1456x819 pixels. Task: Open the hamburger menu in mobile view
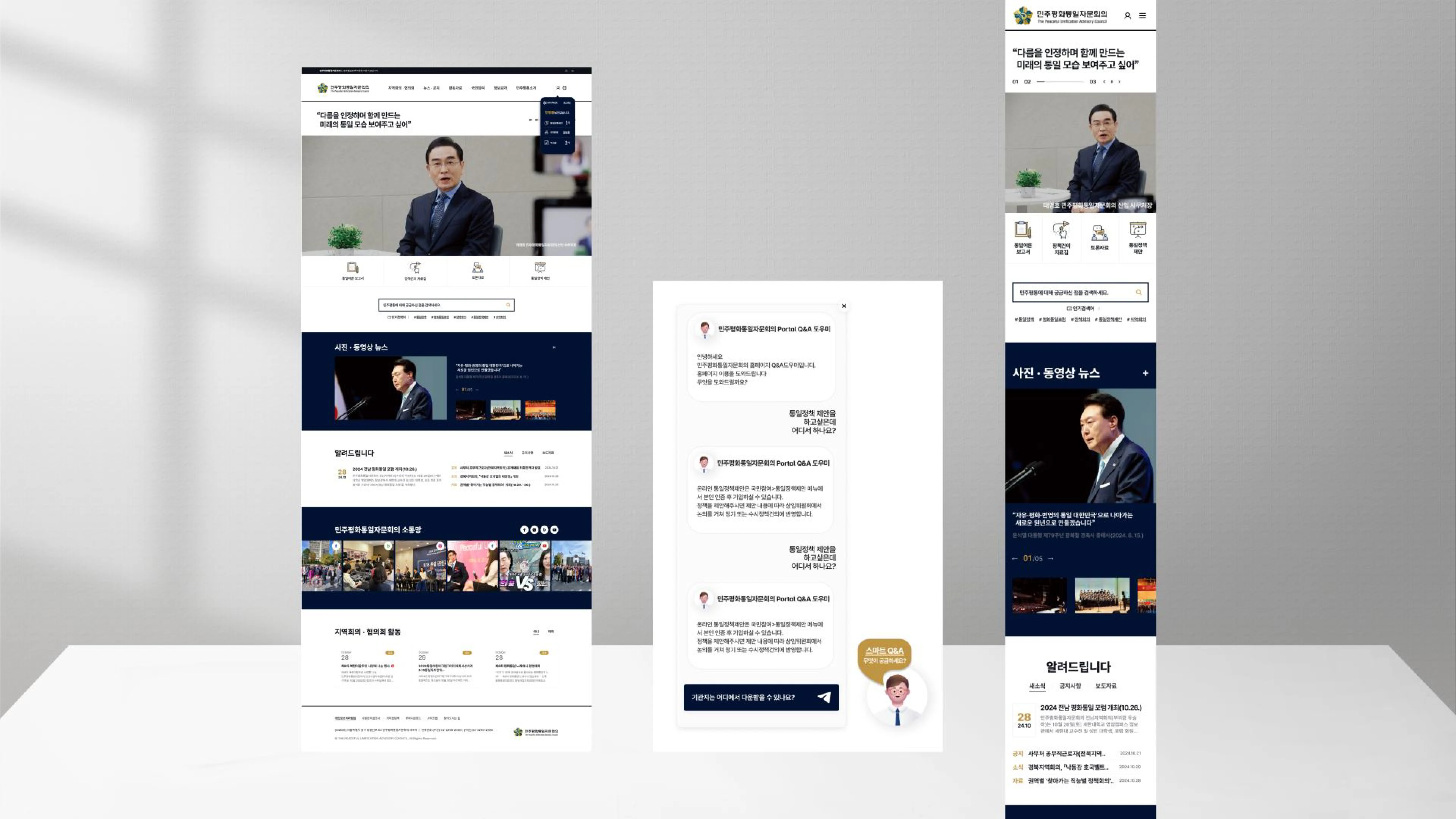tap(1142, 16)
